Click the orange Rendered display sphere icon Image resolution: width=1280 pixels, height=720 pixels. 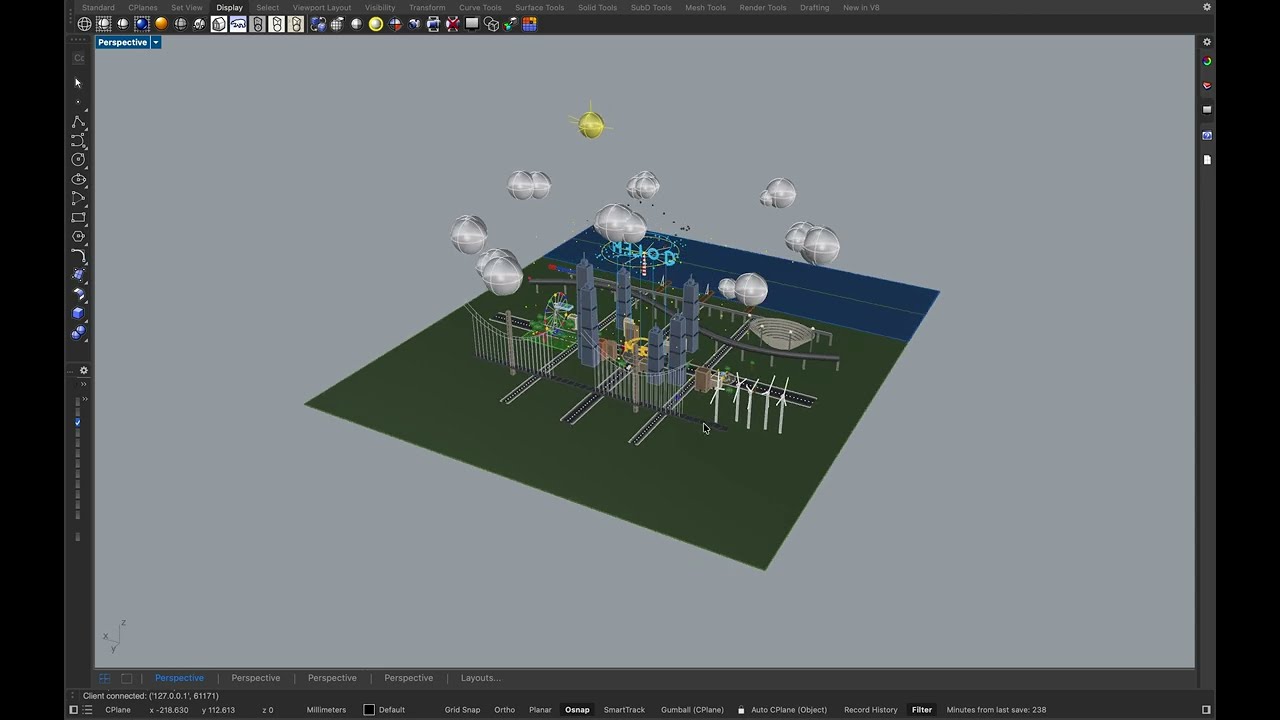click(x=161, y=24)
